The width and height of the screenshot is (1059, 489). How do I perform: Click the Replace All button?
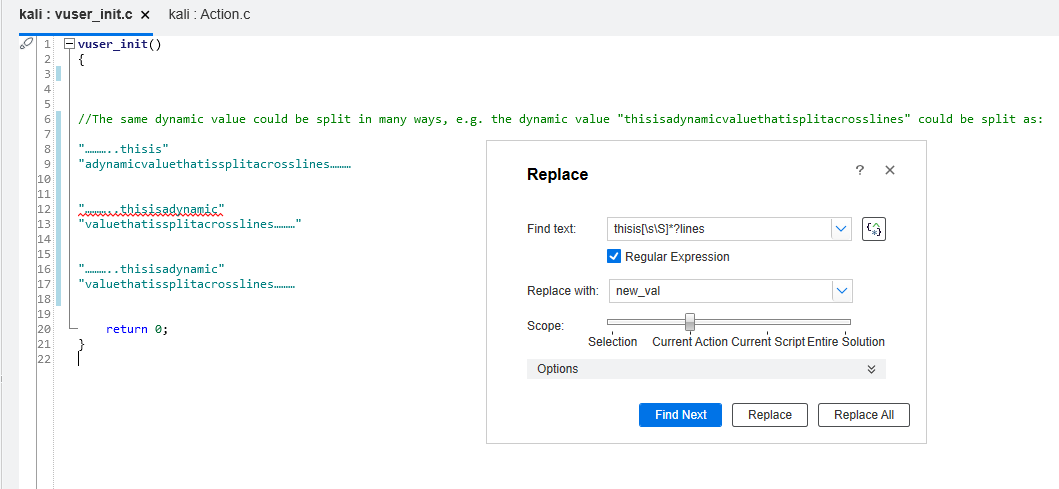coord(864,415)
